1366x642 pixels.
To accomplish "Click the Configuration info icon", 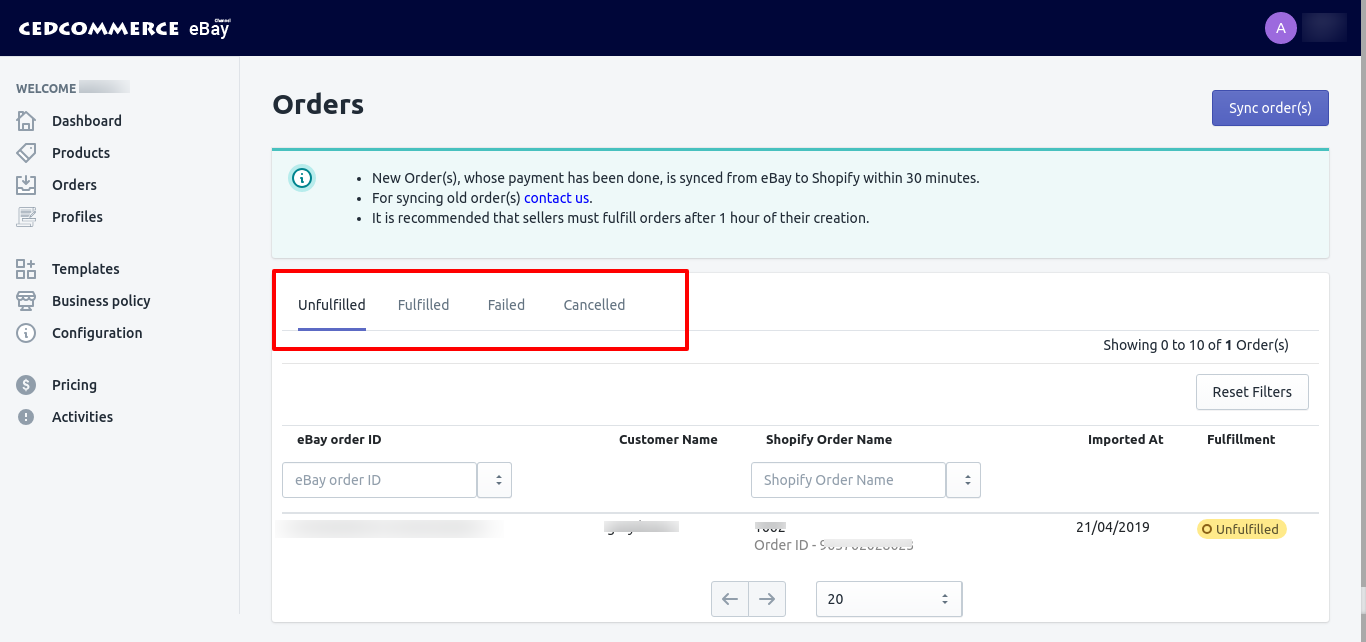I will click(26, 333).
